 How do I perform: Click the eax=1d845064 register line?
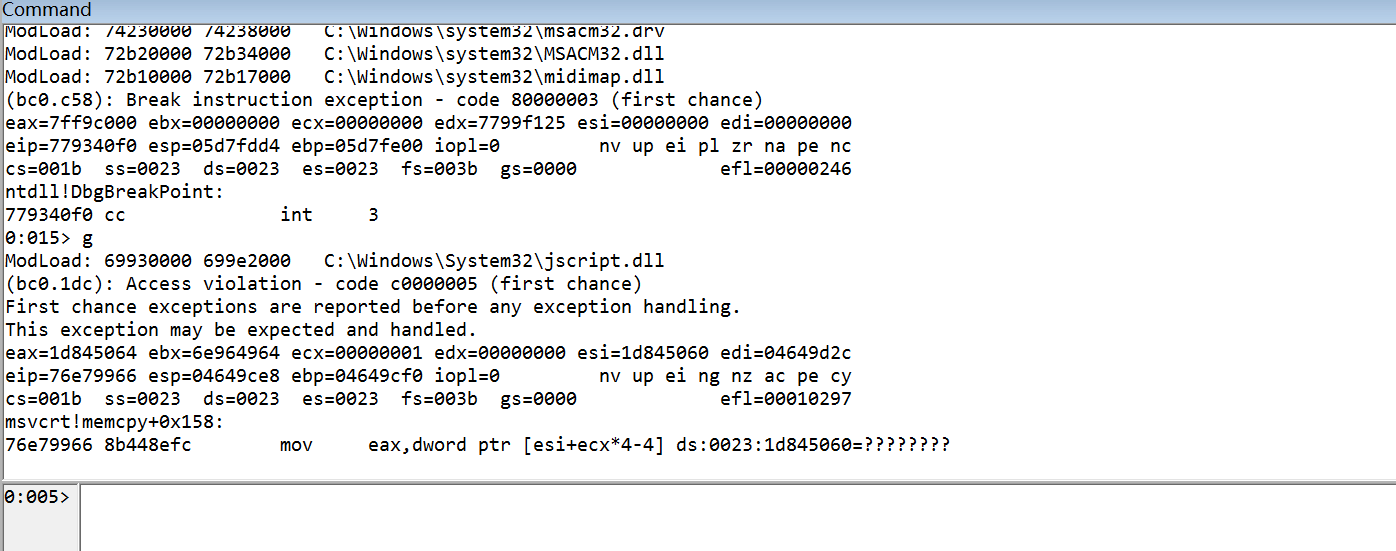428,353
